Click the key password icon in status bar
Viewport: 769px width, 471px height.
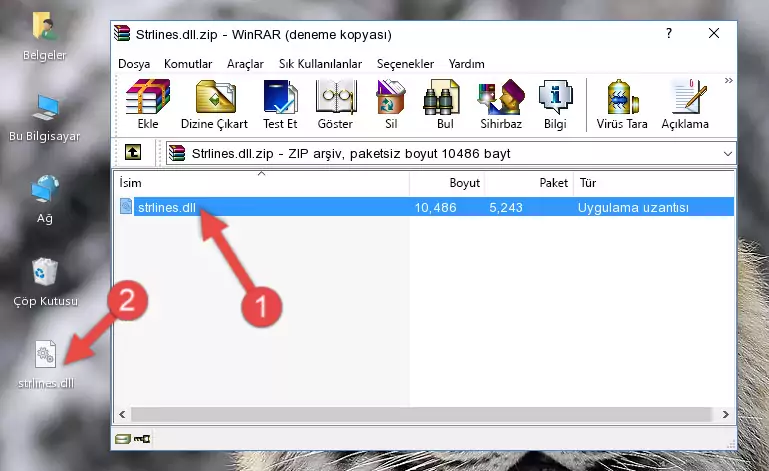[142, 439]
